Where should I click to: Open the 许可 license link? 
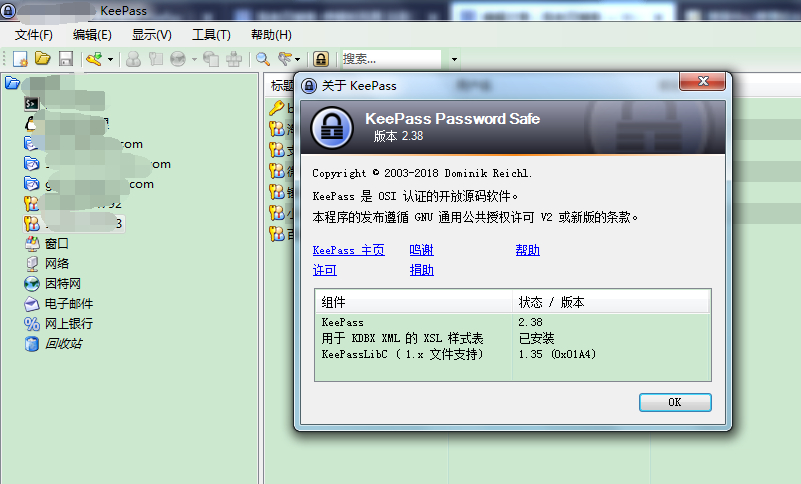(324, 270)
